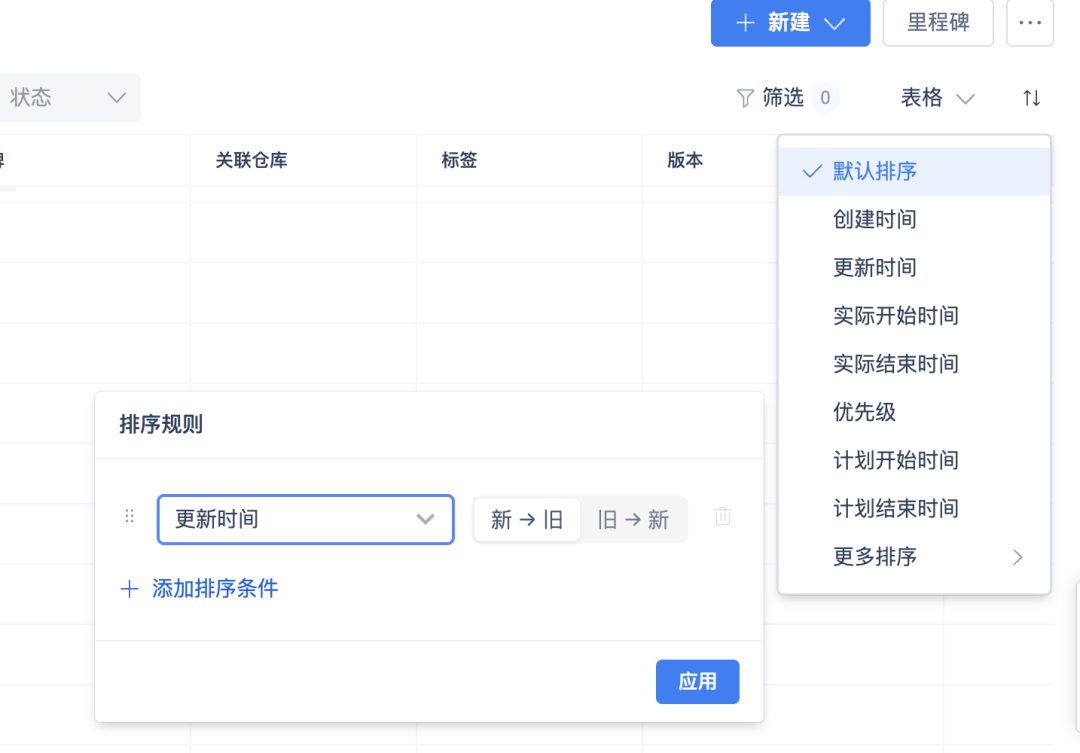
Task: Select 旧 → 新 sort order
Action: [x=633, y=520]
